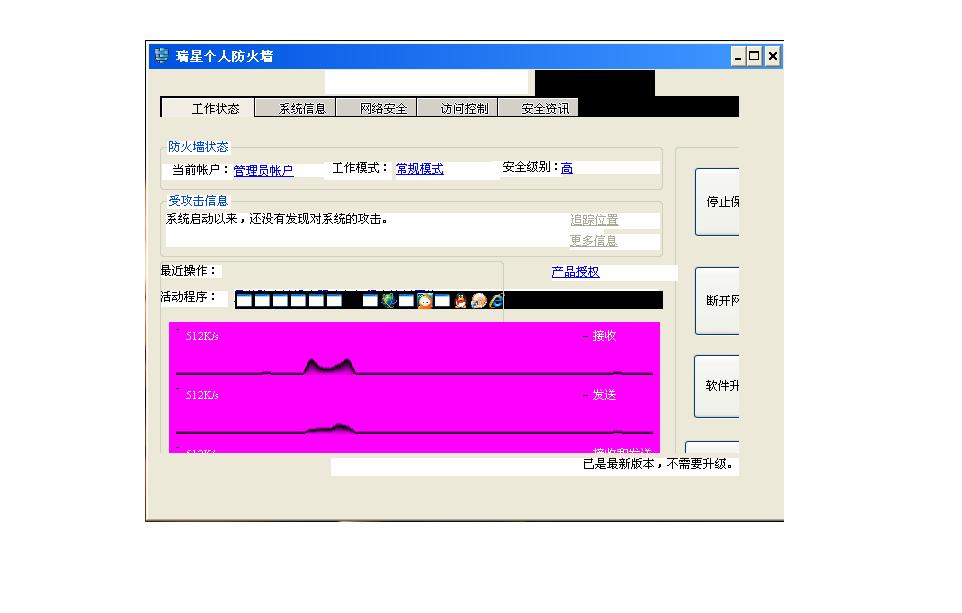
Task: Click the 管理员帐户 account link
Action: tap(263, 171)
